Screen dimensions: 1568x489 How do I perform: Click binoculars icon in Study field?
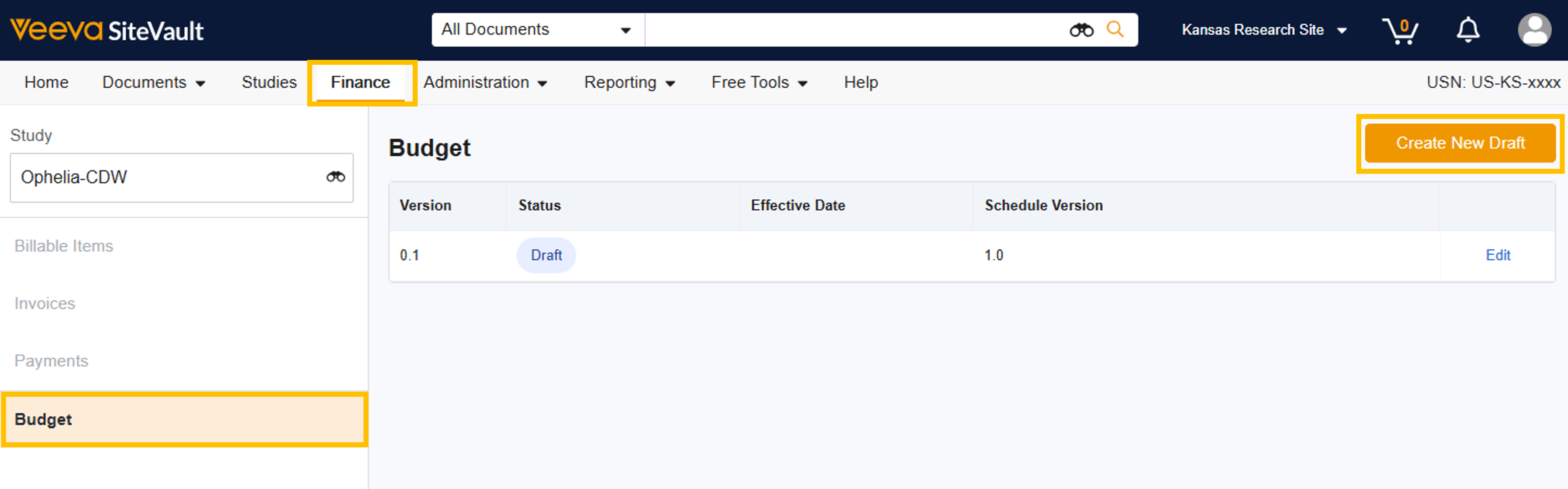[x=335, y=177]
